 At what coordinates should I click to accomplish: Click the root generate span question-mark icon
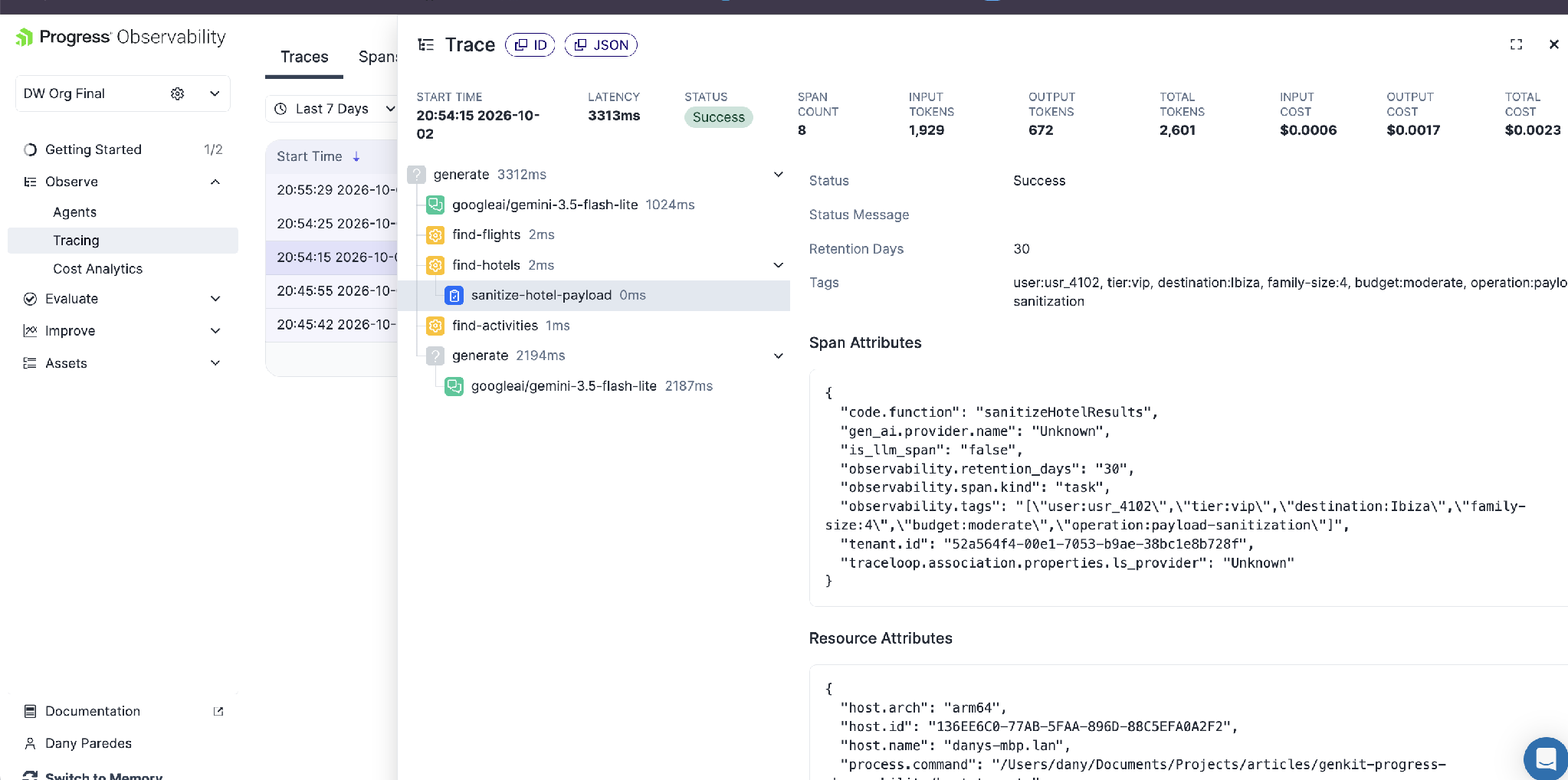[416, 175]
